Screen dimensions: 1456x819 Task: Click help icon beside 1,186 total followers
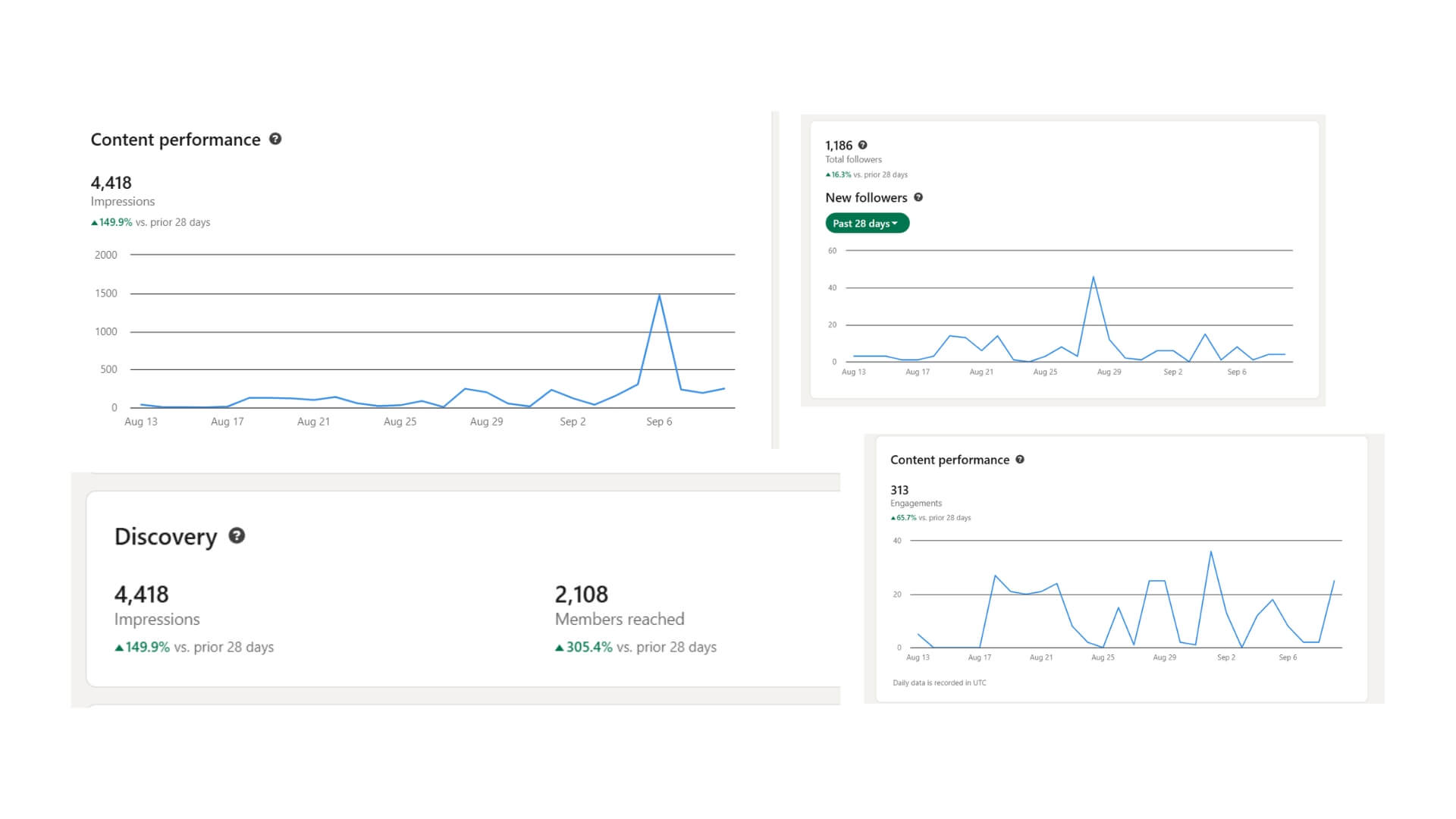862,145
